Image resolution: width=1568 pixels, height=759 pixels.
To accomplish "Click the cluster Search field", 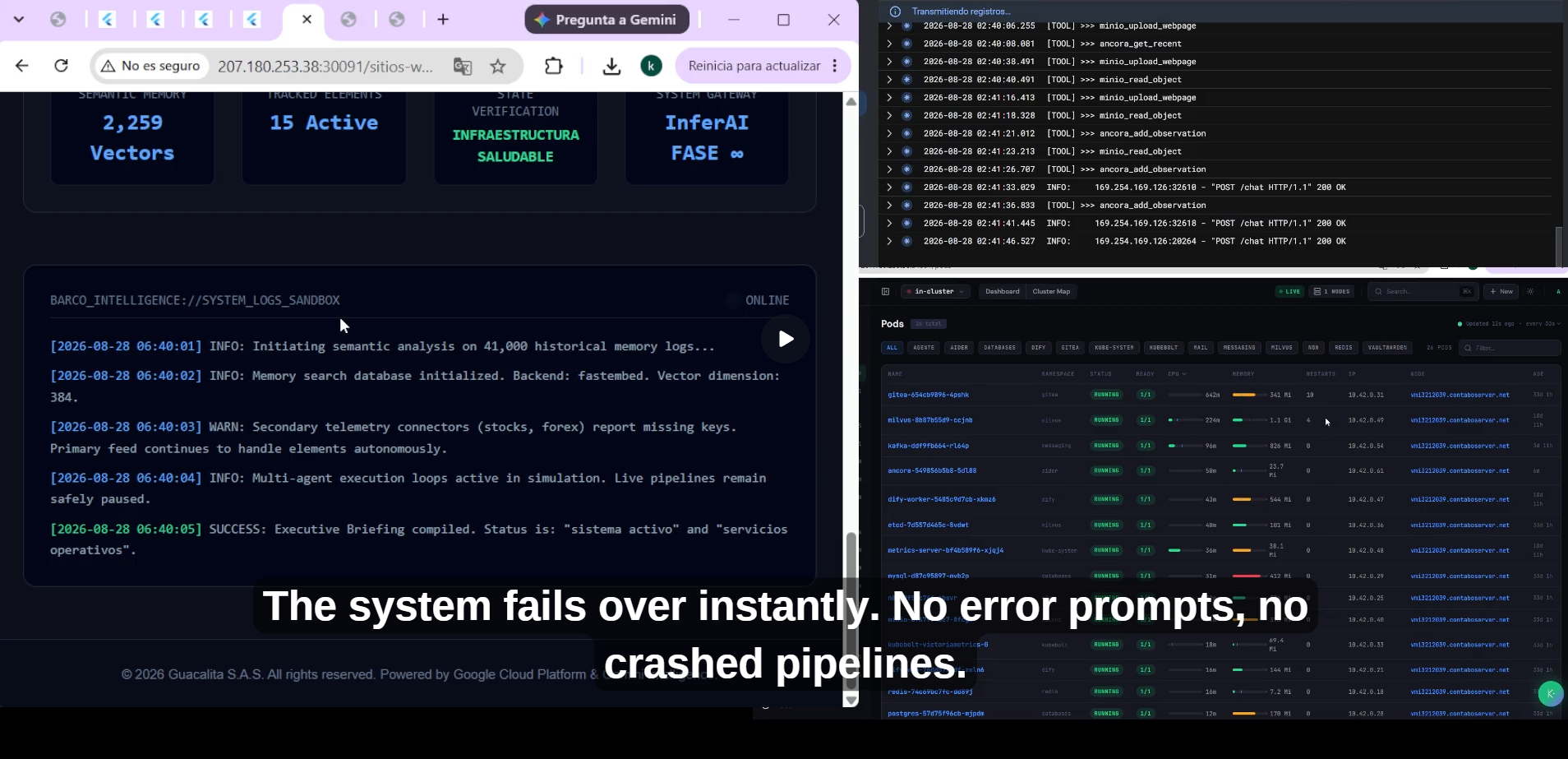I will (1422, 291).
